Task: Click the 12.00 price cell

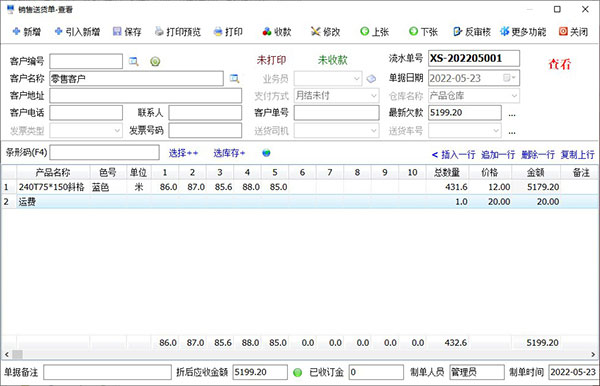Action: click(x=490, y=187)
